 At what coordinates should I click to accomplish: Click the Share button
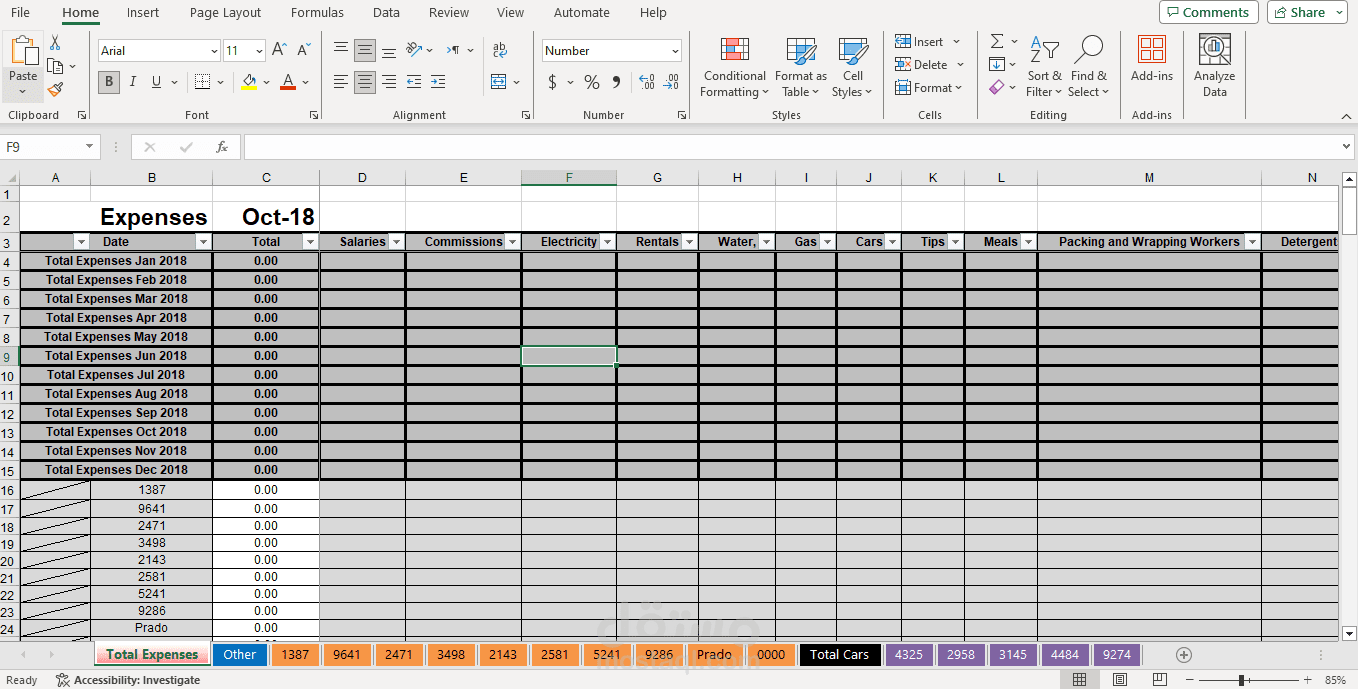pos(1306,12)
